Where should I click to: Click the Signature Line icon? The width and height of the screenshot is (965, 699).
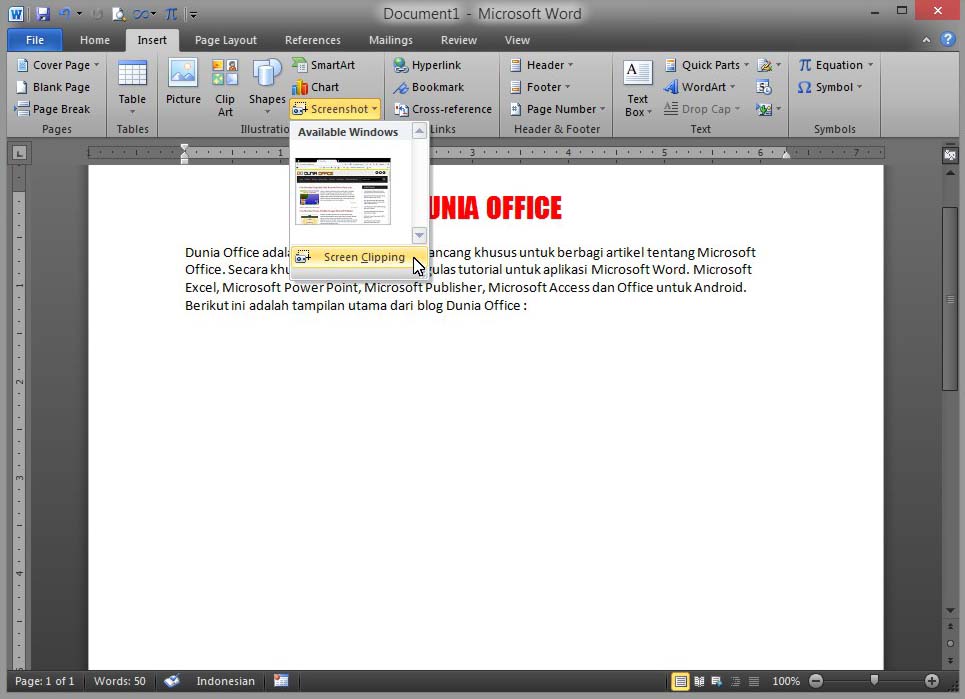(769, 65)
